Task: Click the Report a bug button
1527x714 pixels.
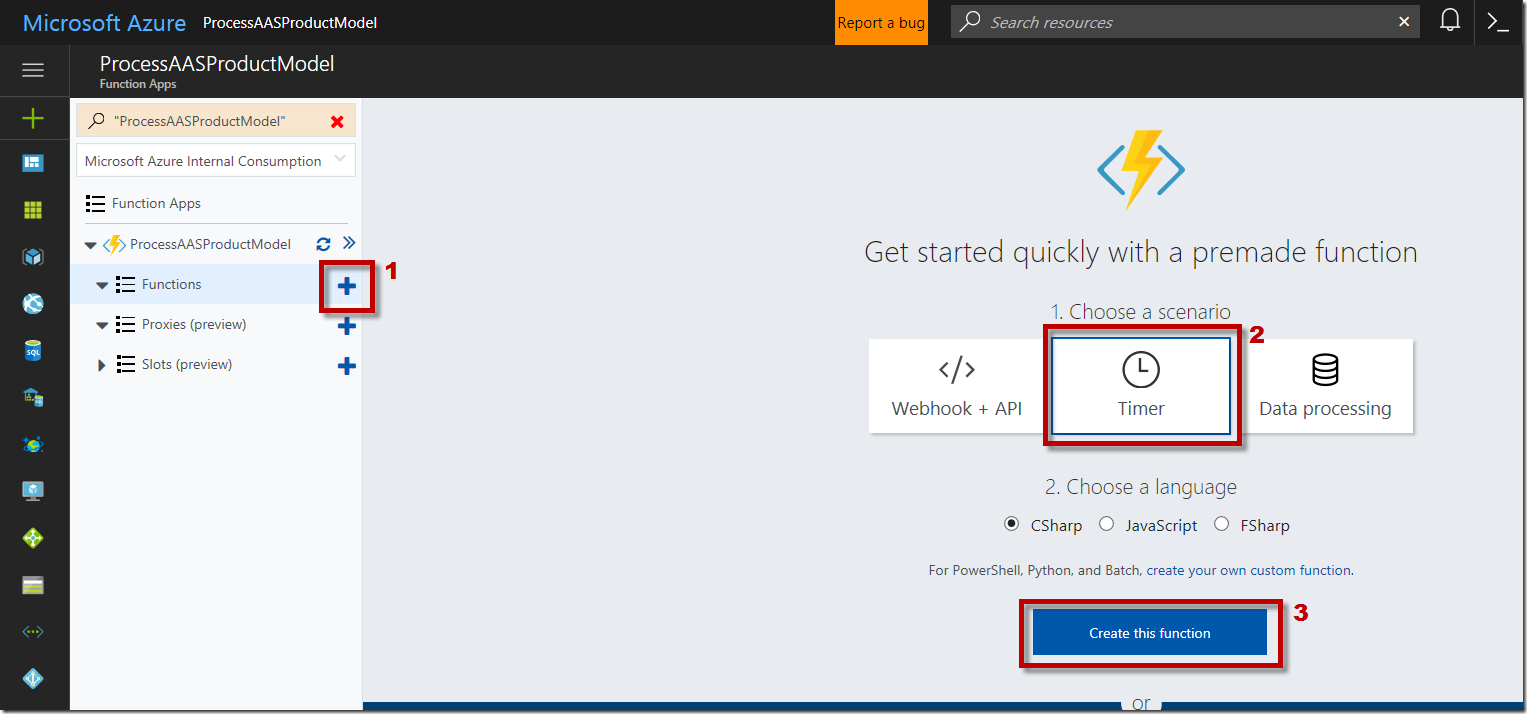Action: tap(881, 22)
